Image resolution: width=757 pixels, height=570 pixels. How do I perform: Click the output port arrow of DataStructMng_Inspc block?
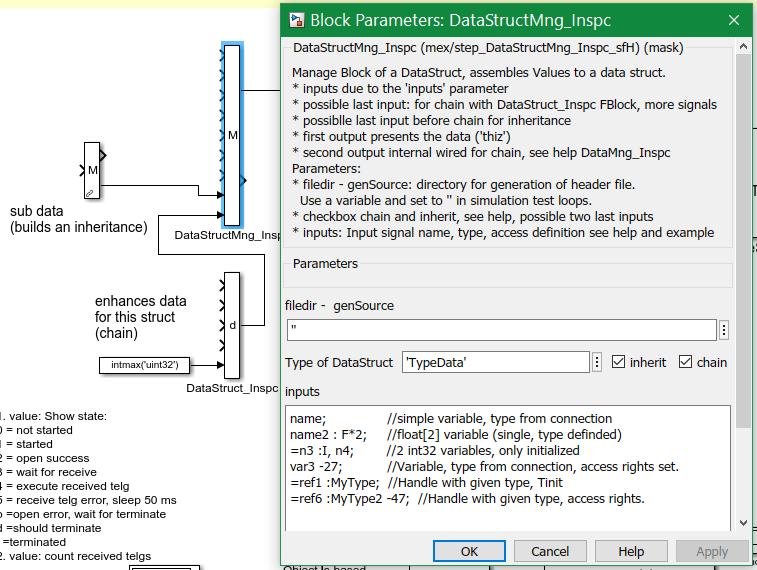tap(243, 181)
